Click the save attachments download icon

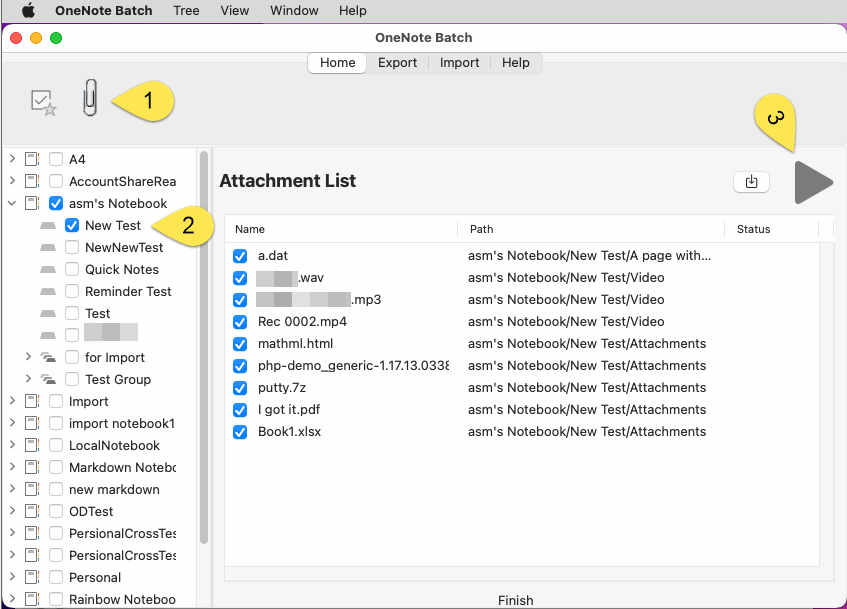[751, 182]
